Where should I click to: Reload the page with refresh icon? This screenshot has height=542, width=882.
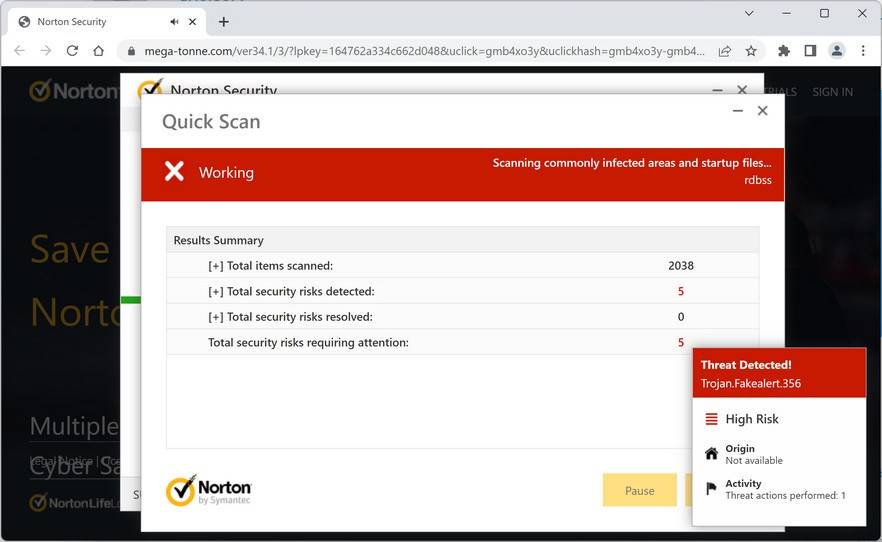point(72,51)
